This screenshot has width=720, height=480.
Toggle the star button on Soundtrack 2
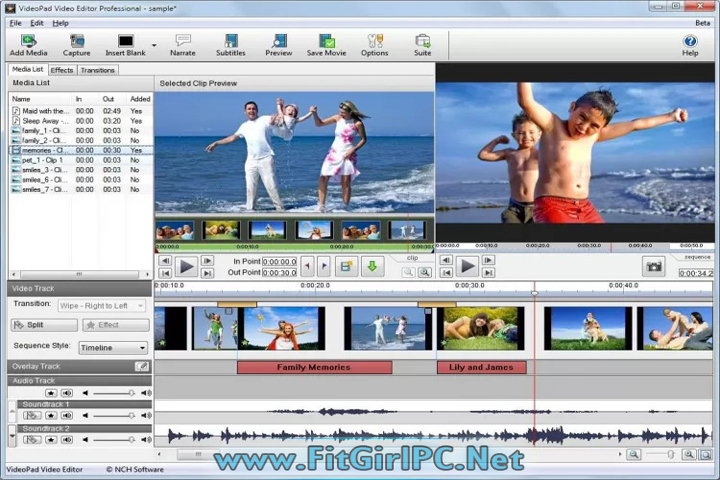[x=50, y=439]
